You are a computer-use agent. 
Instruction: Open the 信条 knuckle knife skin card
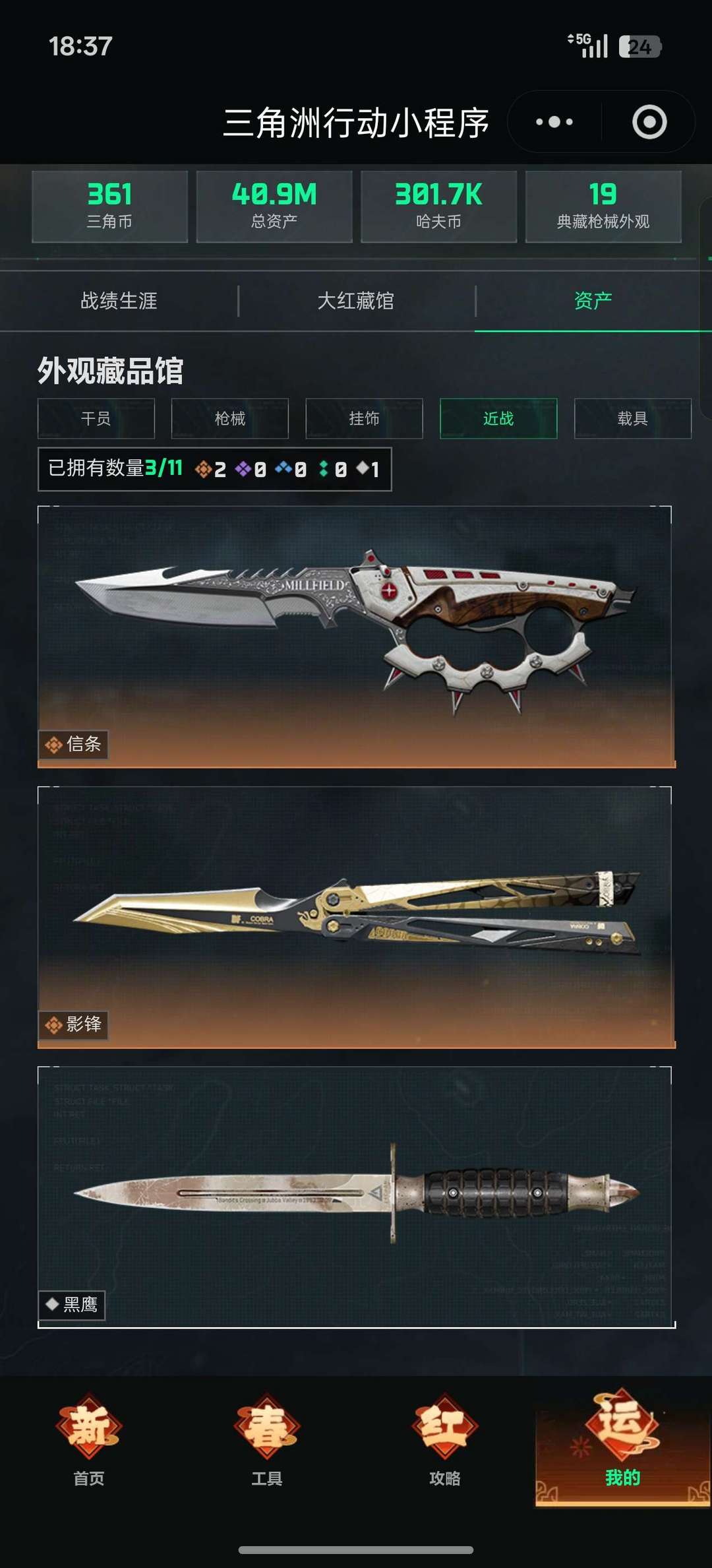pos(356,637)
